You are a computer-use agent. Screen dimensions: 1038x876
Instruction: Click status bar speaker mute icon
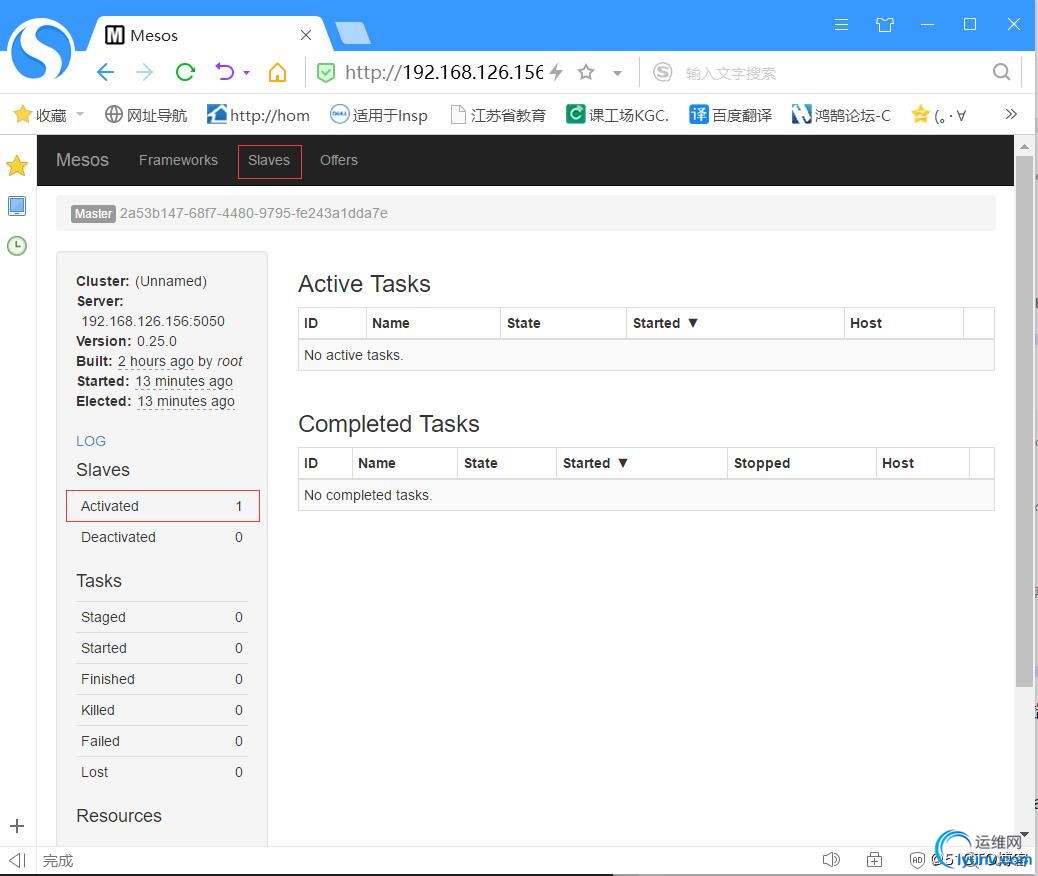[x=831, y=859]
